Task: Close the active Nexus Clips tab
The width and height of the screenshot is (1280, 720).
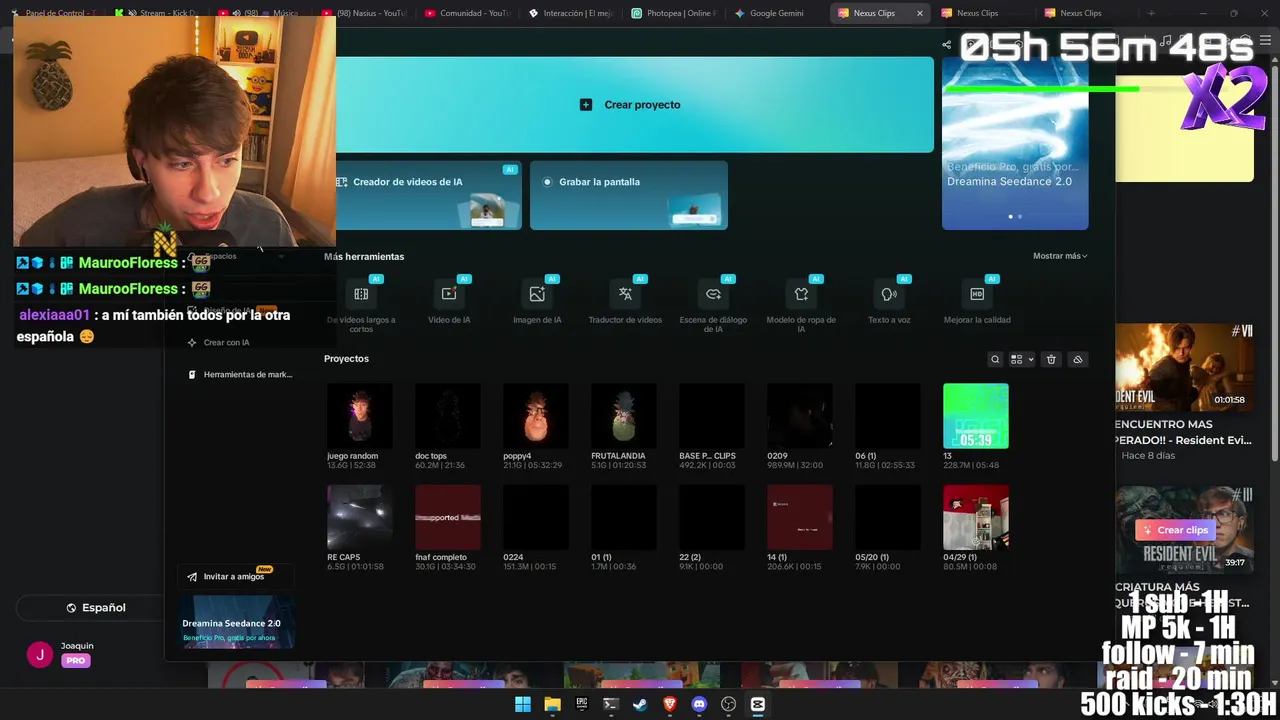Action: (x=920, y=13)
